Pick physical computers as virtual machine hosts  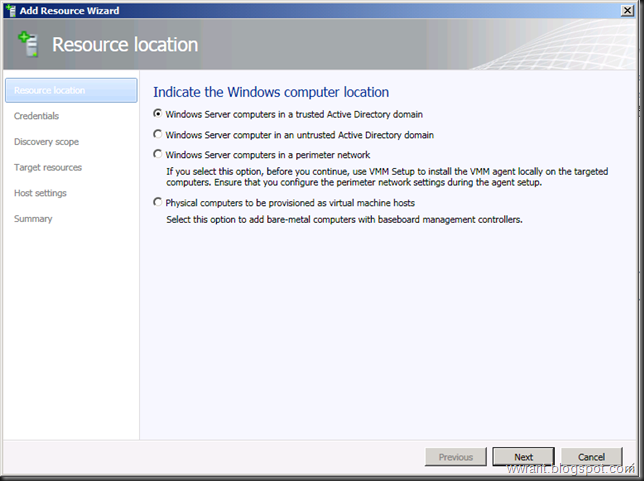(157, 203)
